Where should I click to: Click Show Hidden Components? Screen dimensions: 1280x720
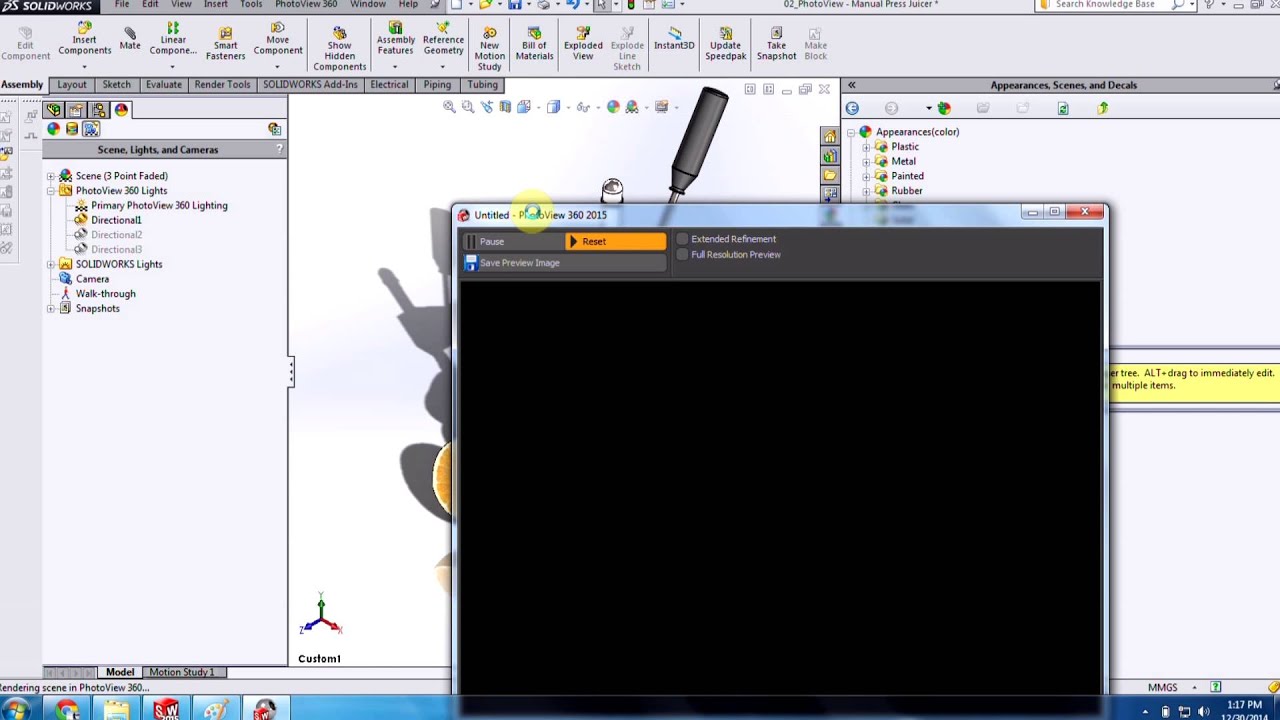pyautogui.click(x=340, y=49)
